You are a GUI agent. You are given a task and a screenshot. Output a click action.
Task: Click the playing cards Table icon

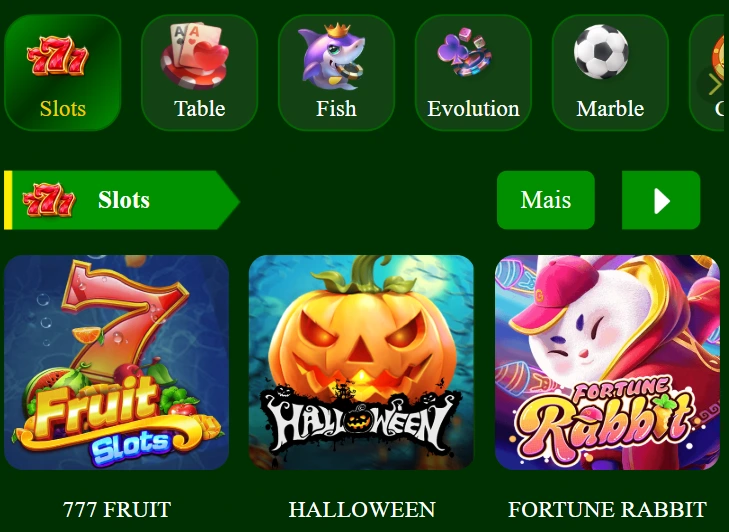[x=195, y=56]
